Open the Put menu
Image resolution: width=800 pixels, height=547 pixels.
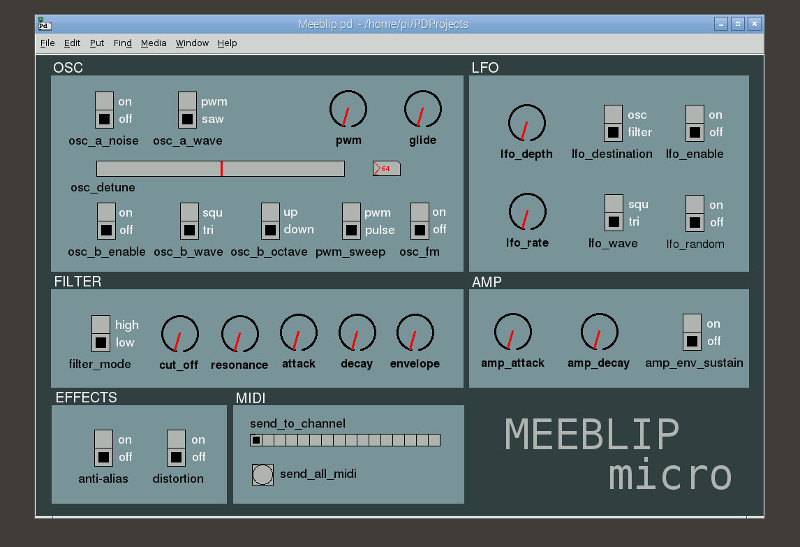click(x=97, y=43)
